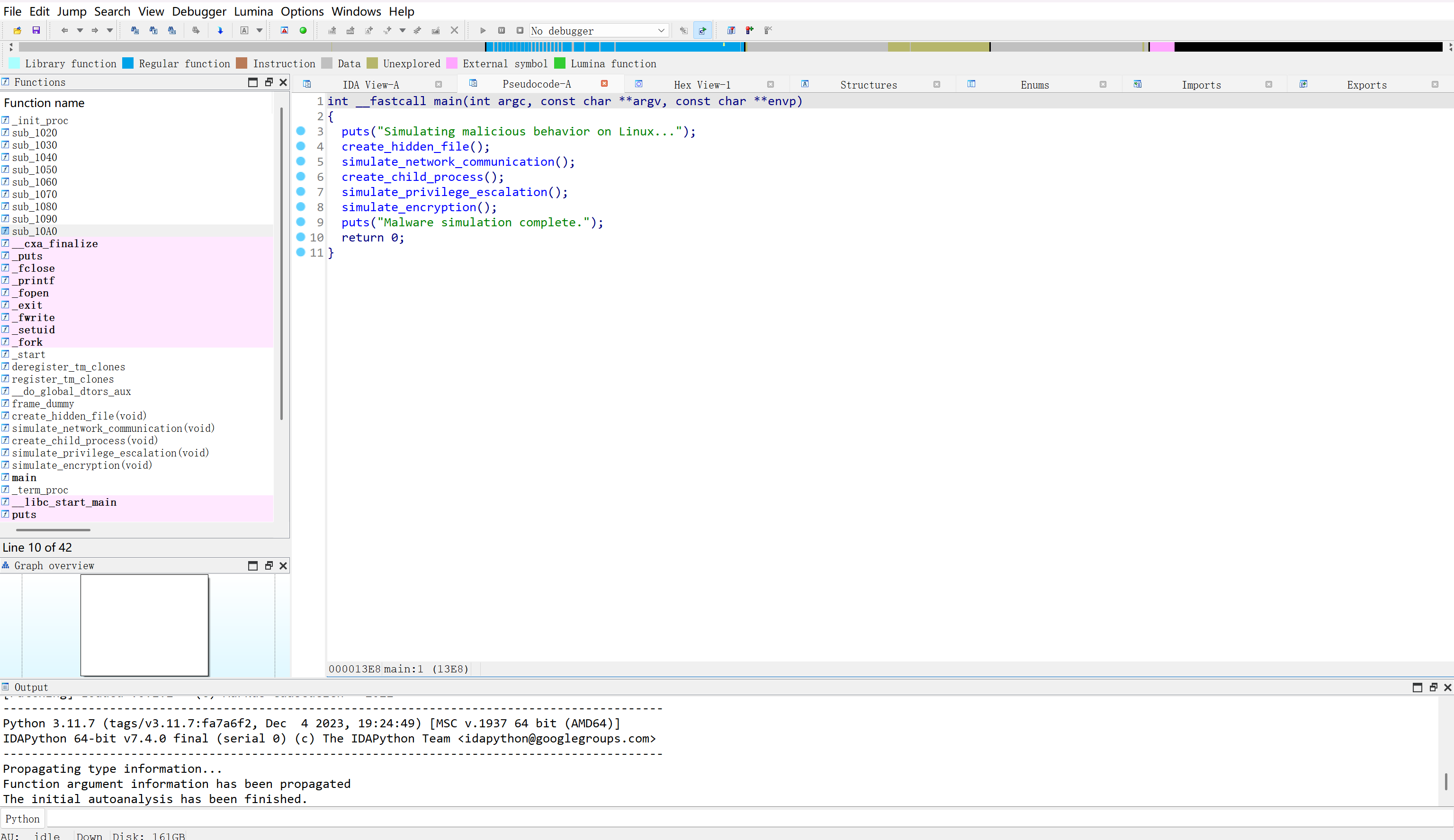Image resolution: width=1454 pixels, height=840 pixels.
Task: Click the blue down arrow icon
Action: [x=220, y=31]
